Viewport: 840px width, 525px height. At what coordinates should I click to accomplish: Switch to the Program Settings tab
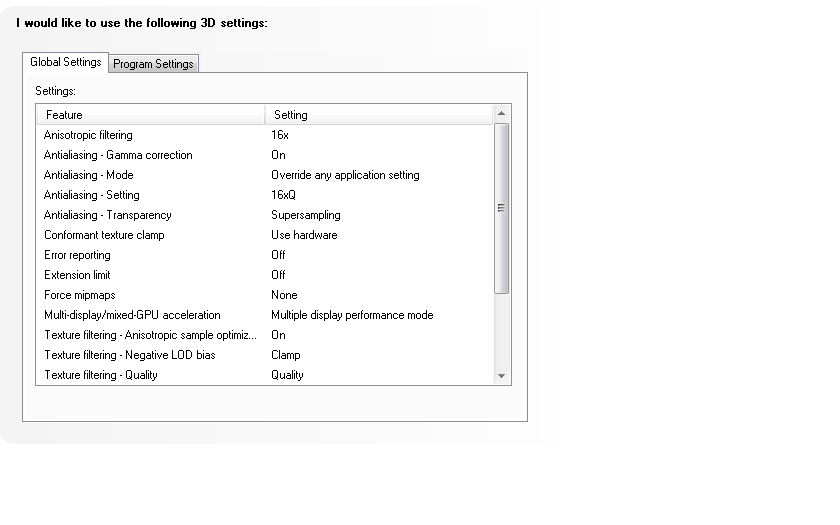point(153,64)
